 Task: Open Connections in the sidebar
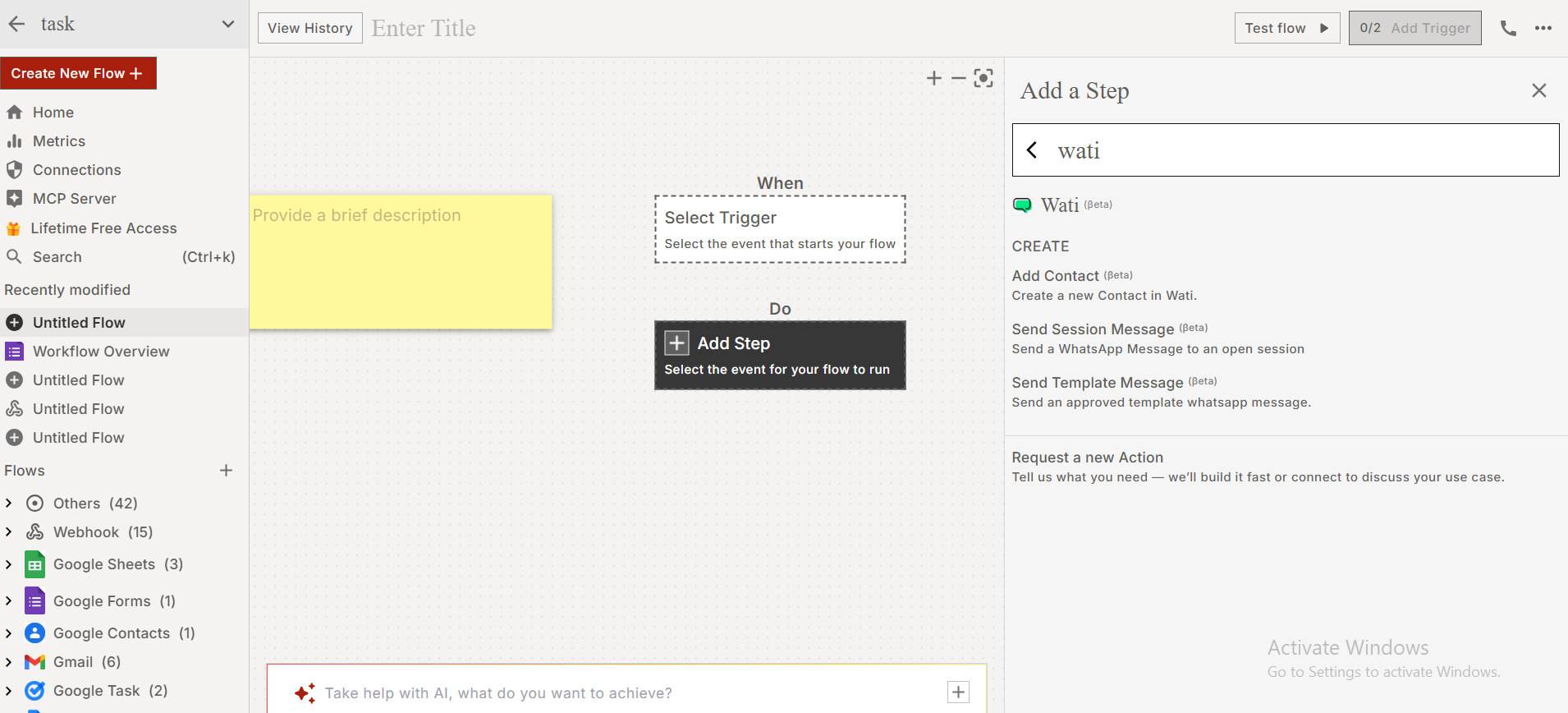pos(77,170)
